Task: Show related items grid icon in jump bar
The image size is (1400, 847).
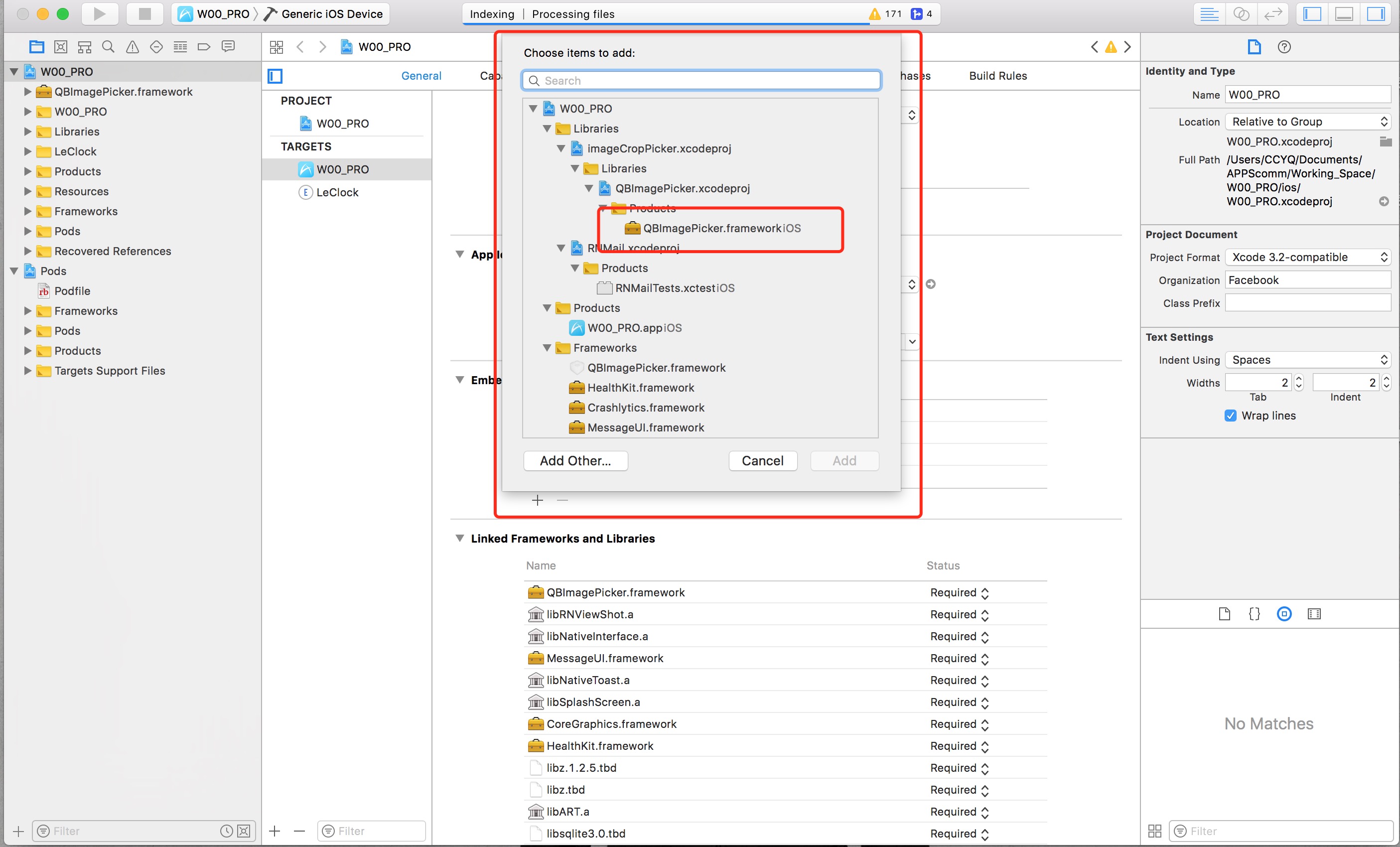Action: [276, 46]
